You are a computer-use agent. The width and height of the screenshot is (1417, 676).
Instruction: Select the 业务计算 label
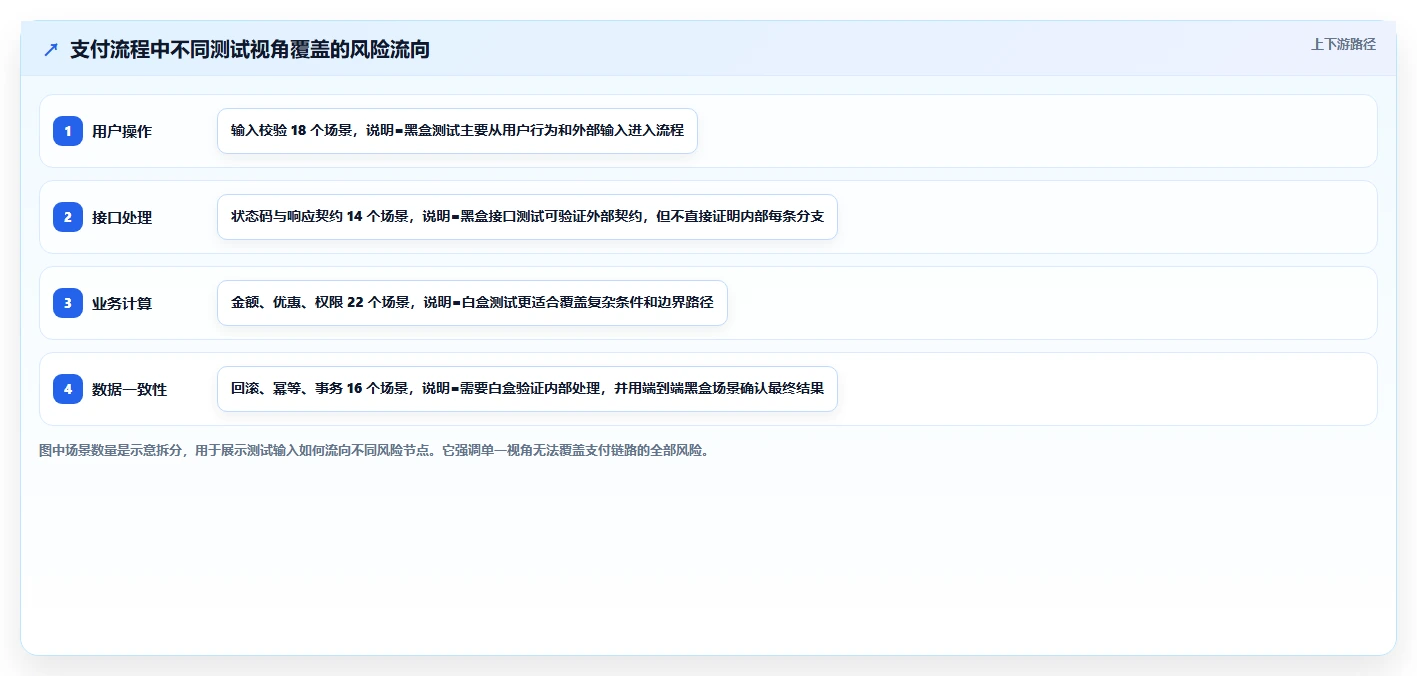point(122,303)
